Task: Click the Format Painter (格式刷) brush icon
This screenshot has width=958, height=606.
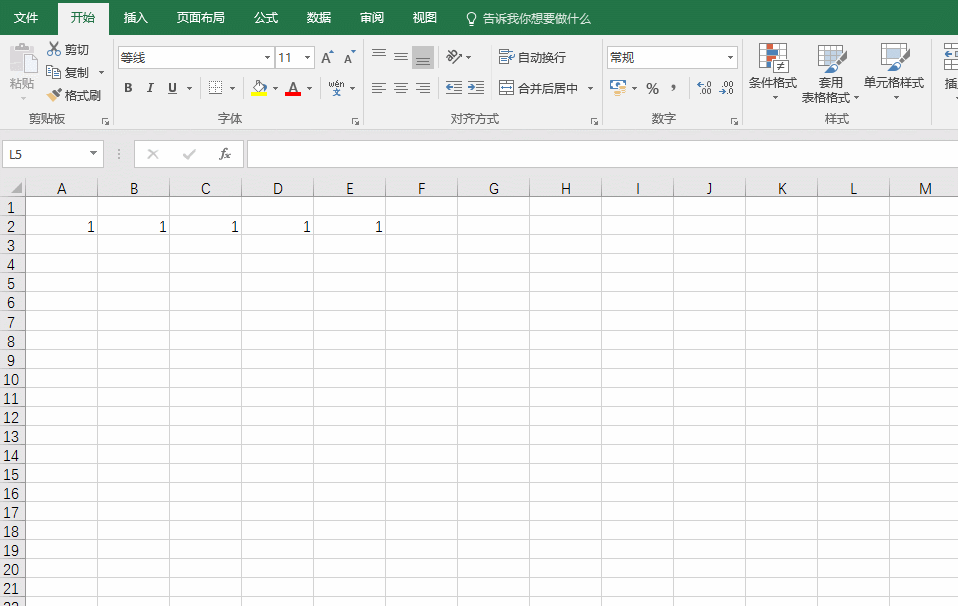Action: pyautogui.click(x=55, y=96)
